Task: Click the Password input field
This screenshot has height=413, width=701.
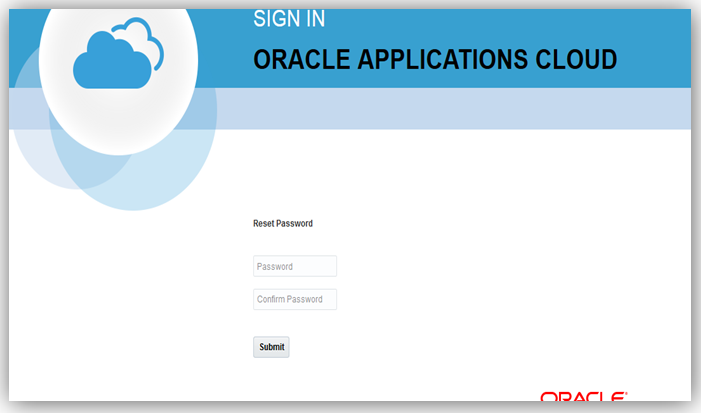Action: 295,266
